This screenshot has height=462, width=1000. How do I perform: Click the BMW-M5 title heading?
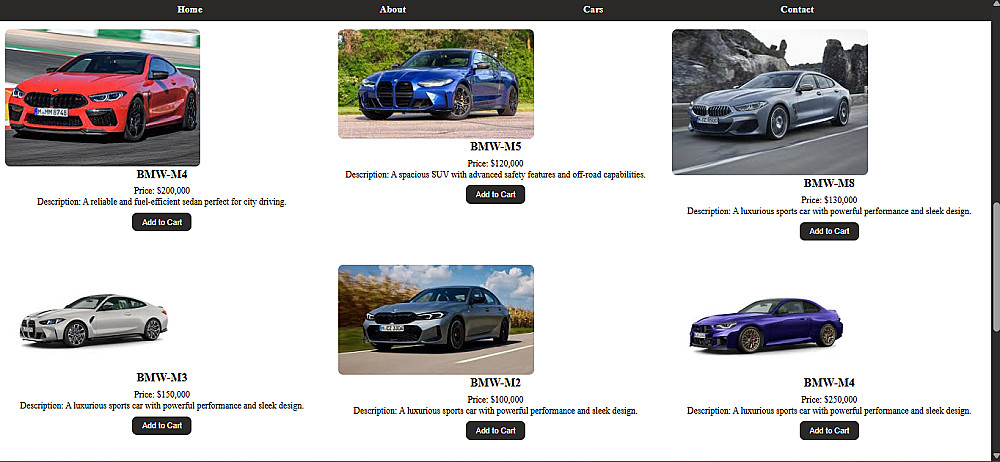496,147
